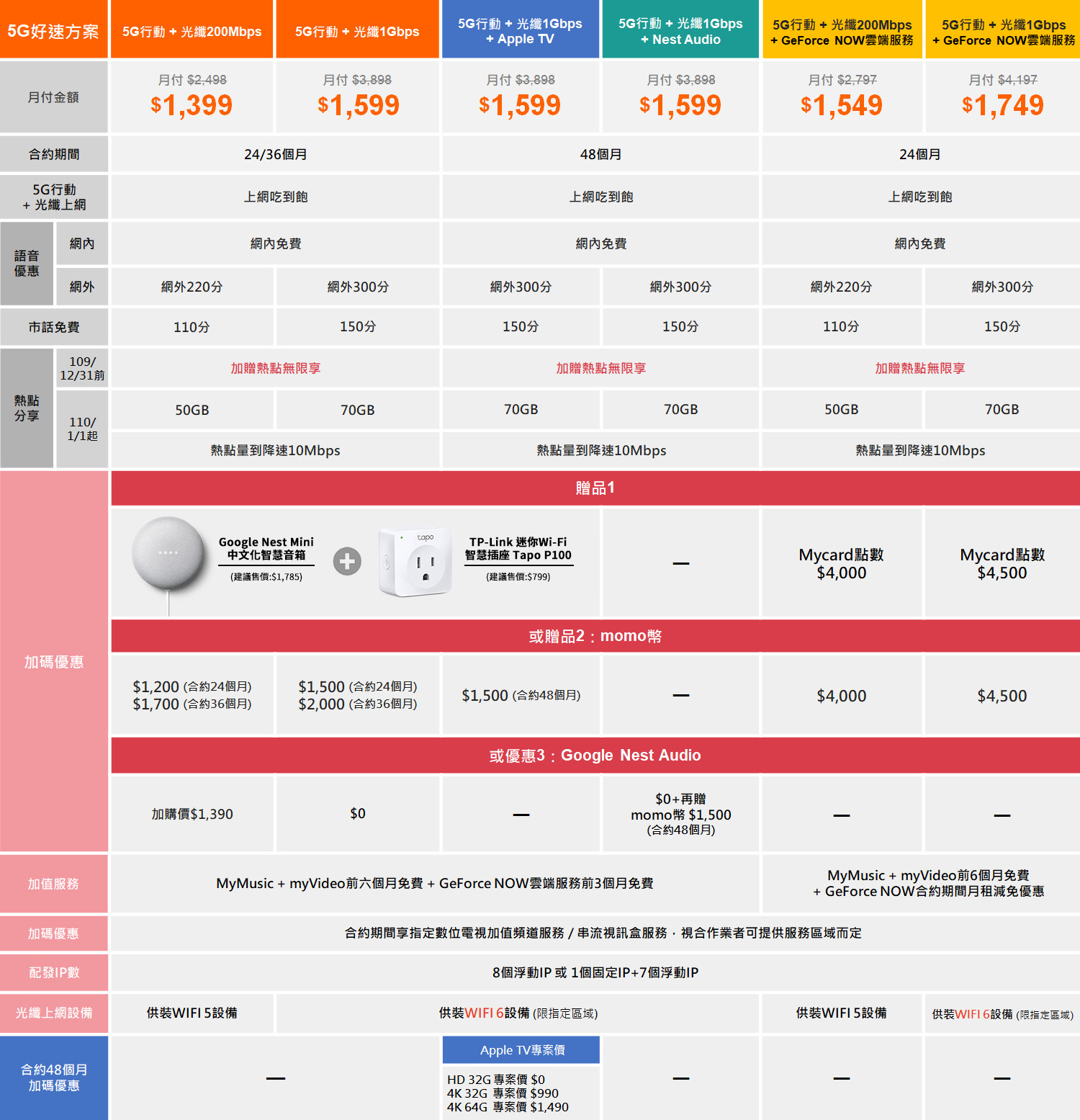1080x1120 pixels.
Task: Click the Tapo smart plug image
Action: tap(417, 562)
